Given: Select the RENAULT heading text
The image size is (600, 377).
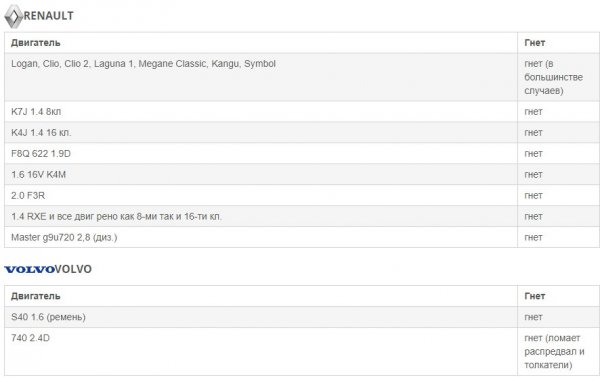Looking at the screenshot, I should [49, 16].
